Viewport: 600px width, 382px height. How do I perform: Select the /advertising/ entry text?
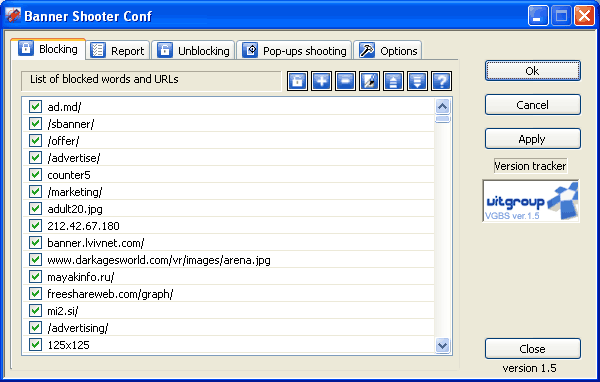[78, 328]
